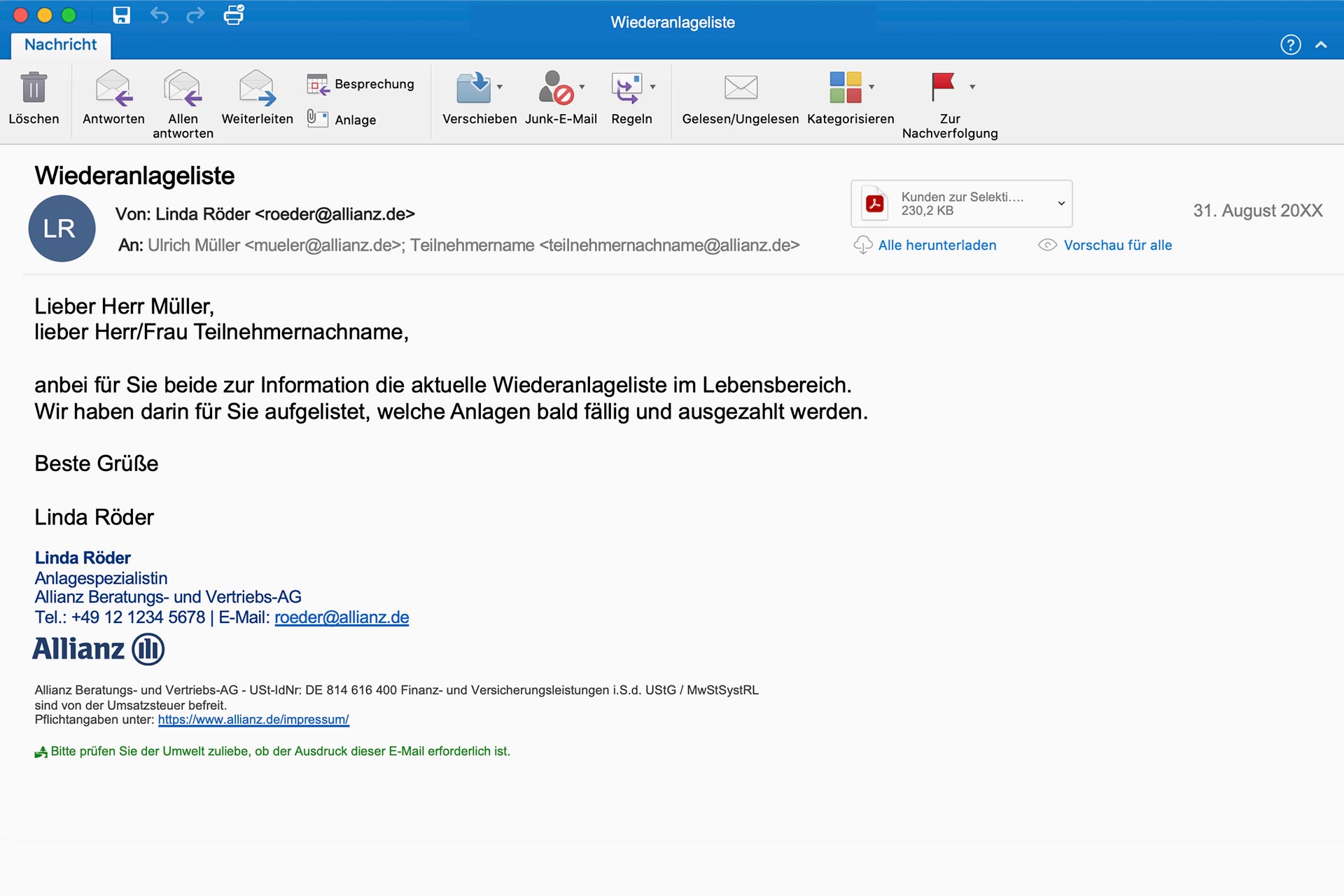Open the Kategorisieren dropdown arrow
Screen dimensions: 1344x896
(871, 87)
